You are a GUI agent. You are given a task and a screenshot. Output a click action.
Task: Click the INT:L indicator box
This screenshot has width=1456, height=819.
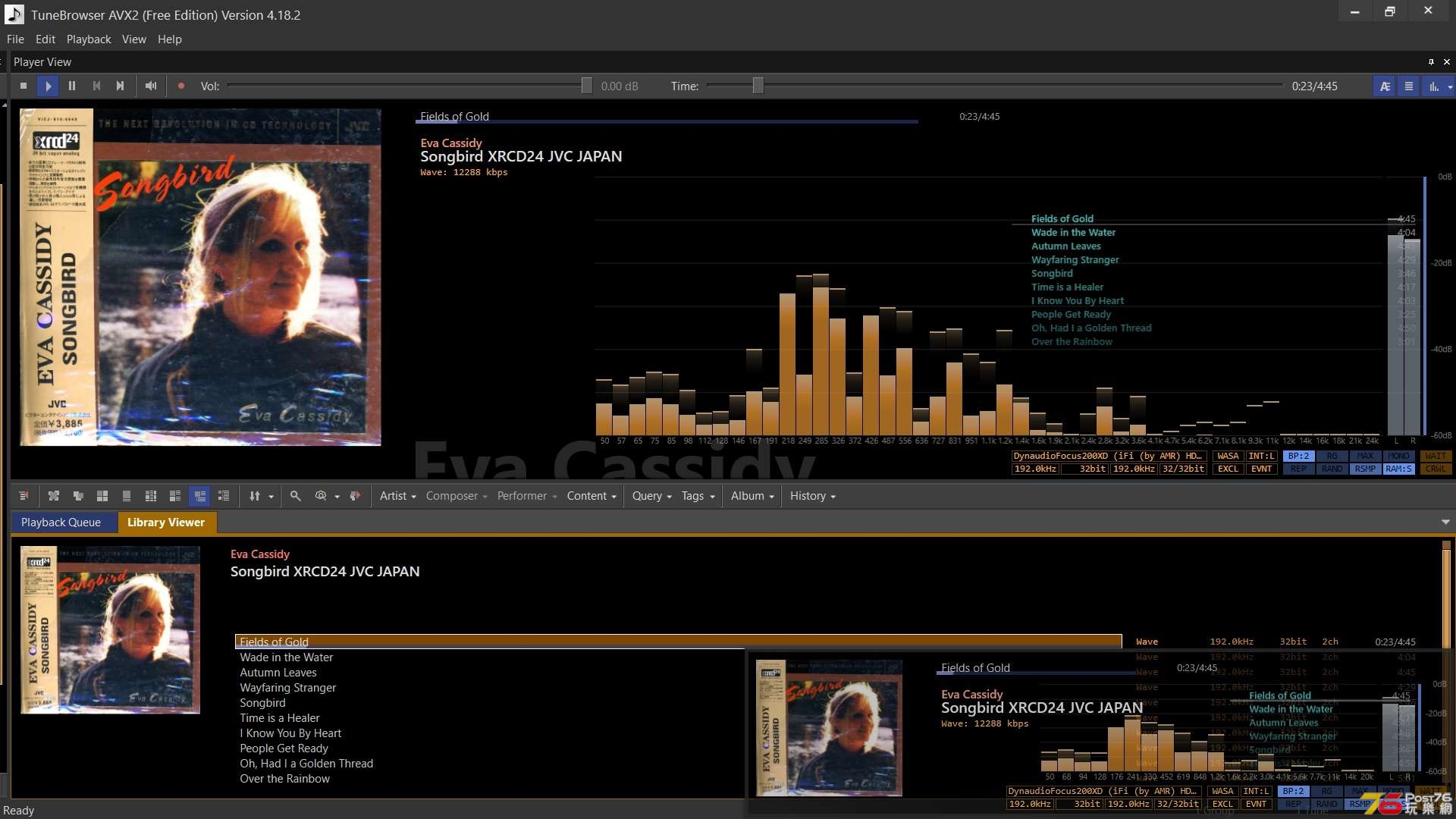(x=1261, y=457)
